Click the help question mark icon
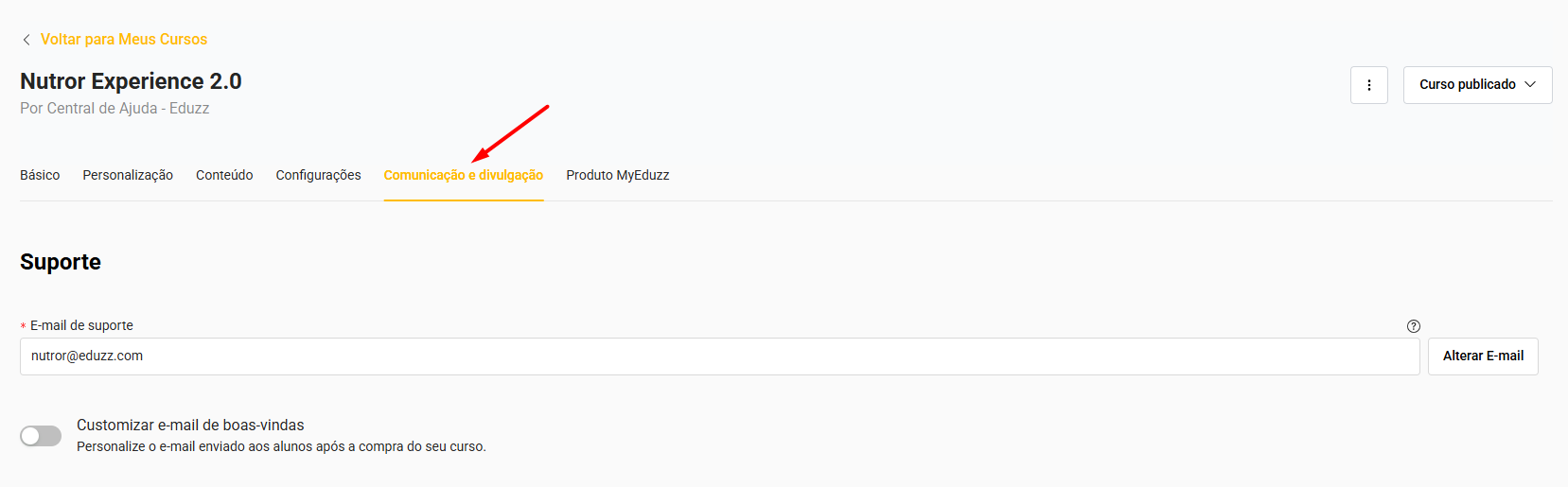Screen dimensions: 1568x487 tap(1413, 326)
